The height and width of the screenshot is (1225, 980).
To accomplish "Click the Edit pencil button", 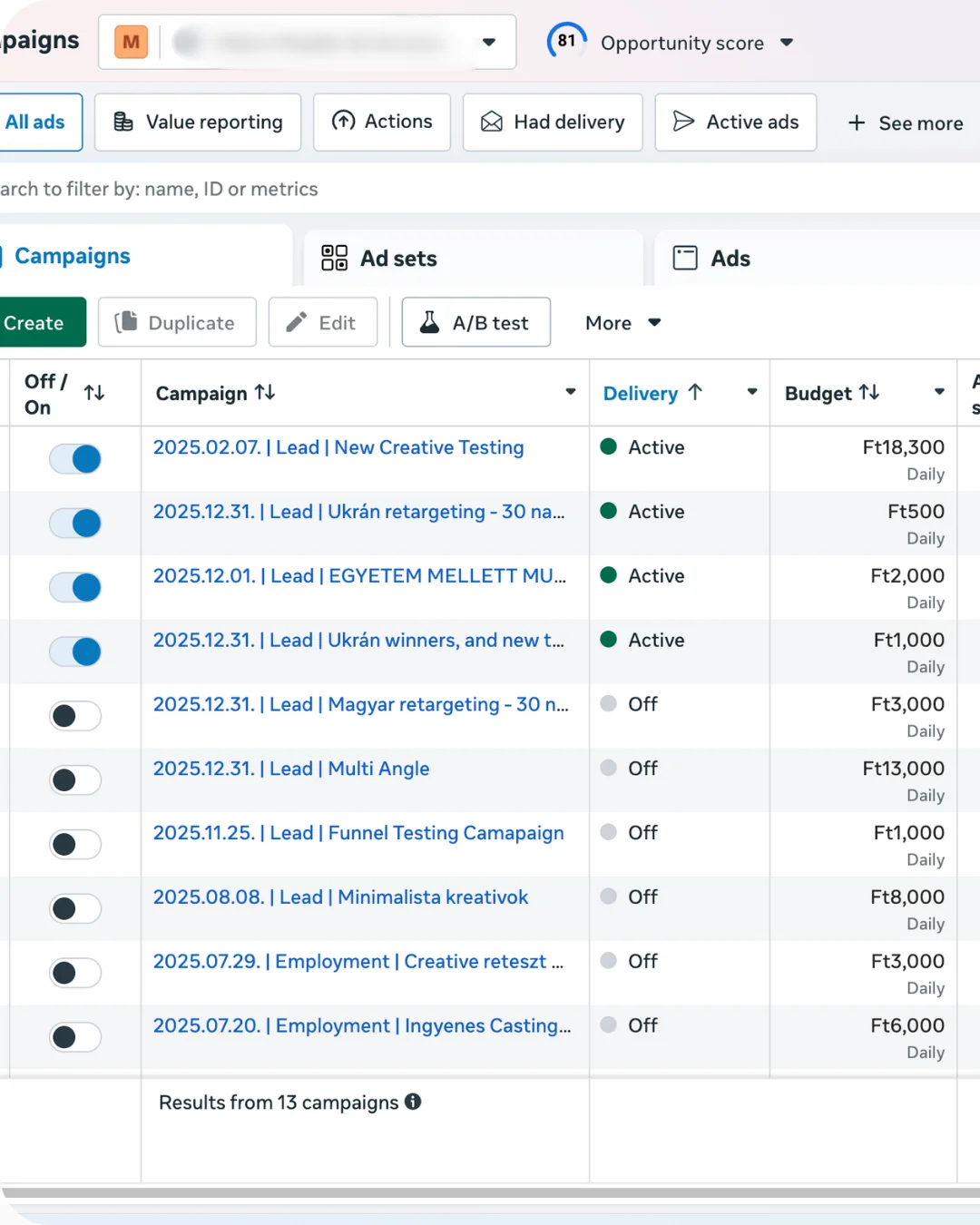I will [323, 322].
